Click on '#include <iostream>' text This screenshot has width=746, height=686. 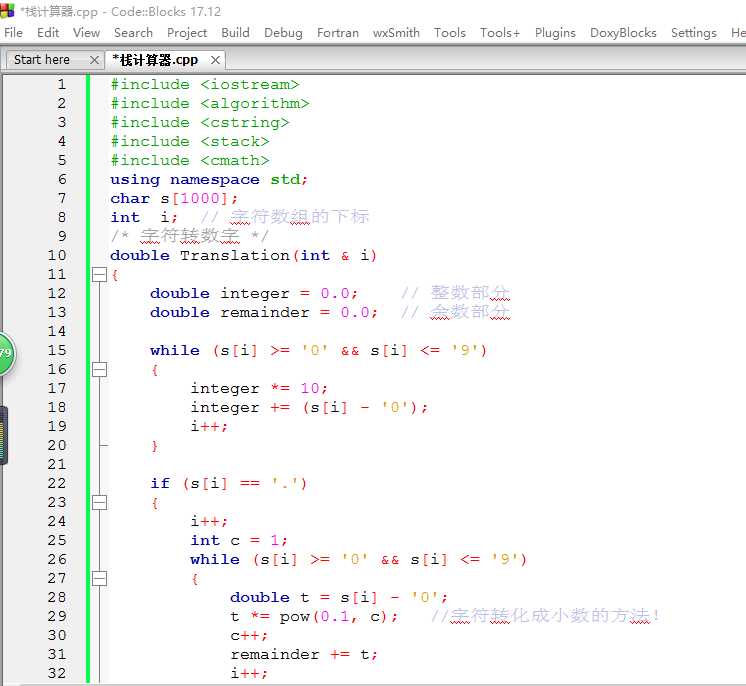point(205,85)
